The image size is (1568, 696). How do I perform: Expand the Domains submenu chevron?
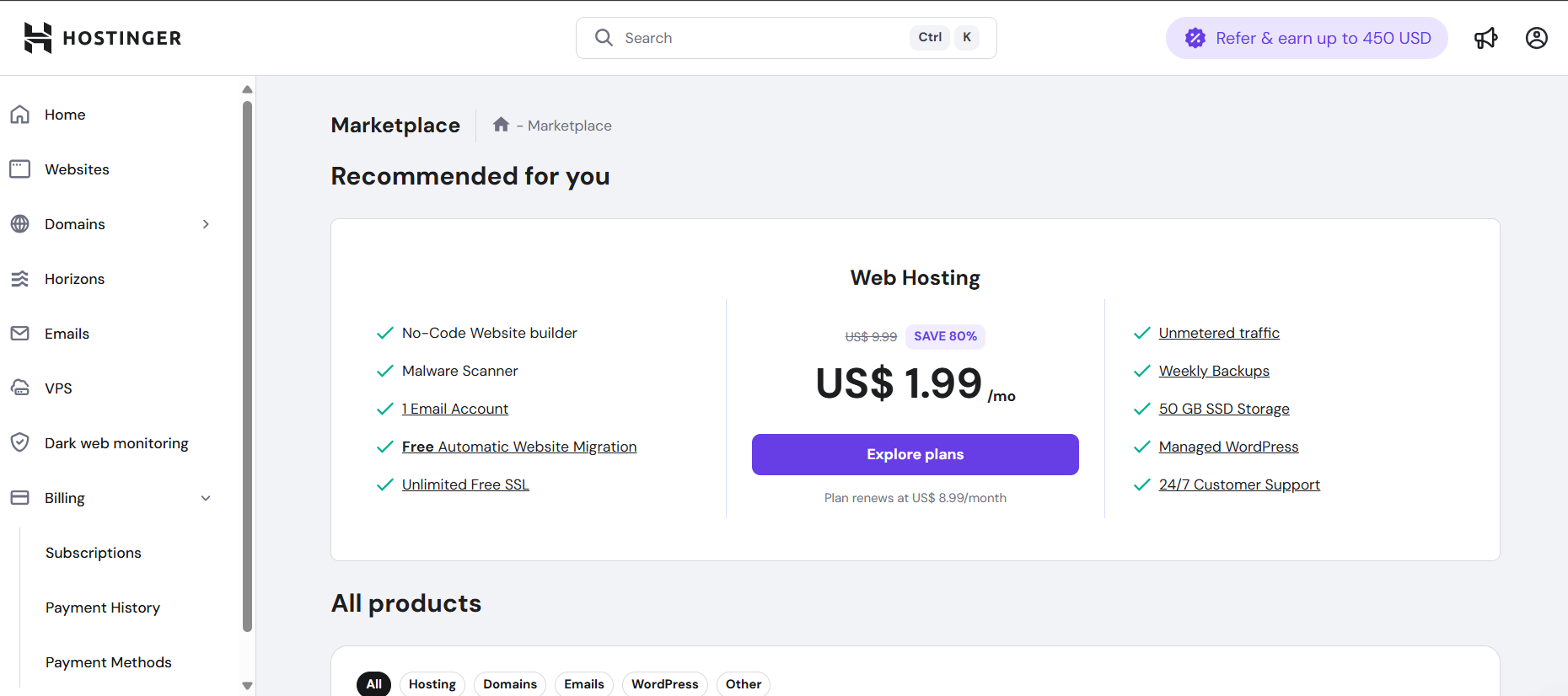pos(206,224)
